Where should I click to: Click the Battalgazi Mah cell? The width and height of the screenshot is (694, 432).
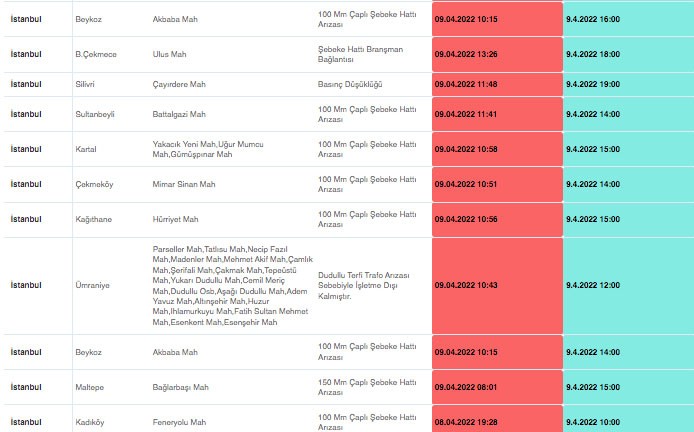179,114
